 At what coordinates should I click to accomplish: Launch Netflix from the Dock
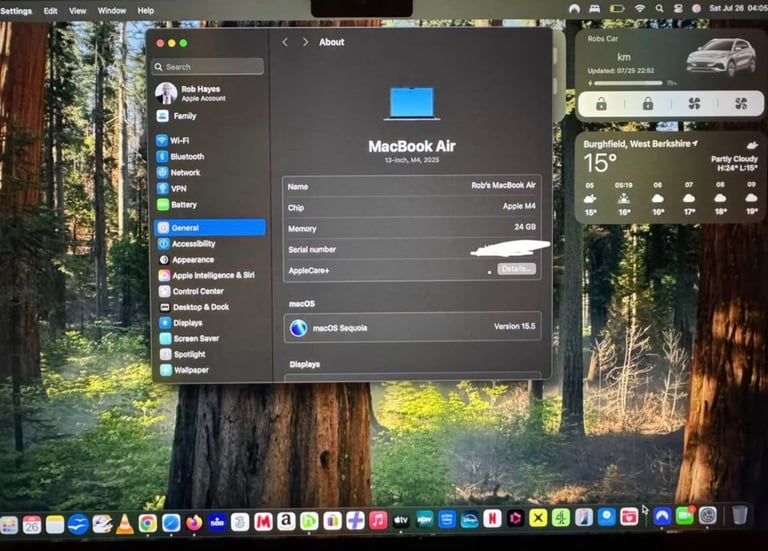click(492, 518)
